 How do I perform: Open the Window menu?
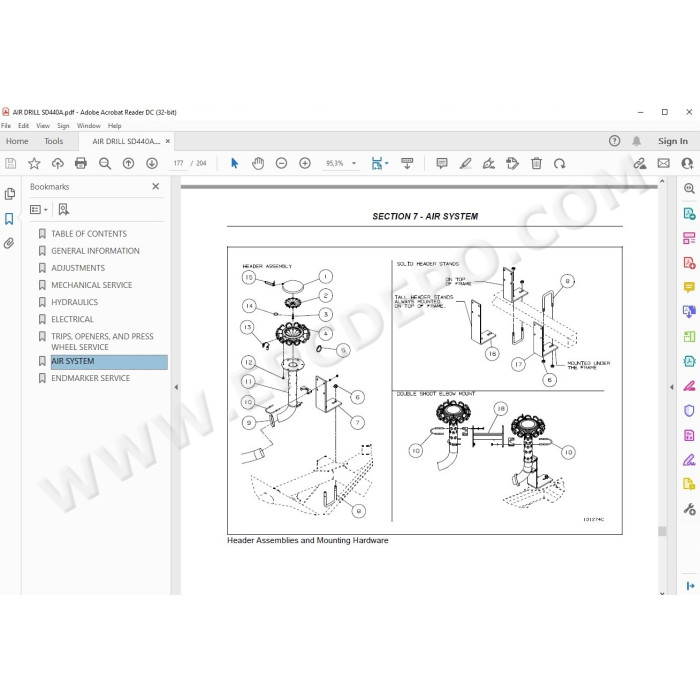click(x=88, y=126)
